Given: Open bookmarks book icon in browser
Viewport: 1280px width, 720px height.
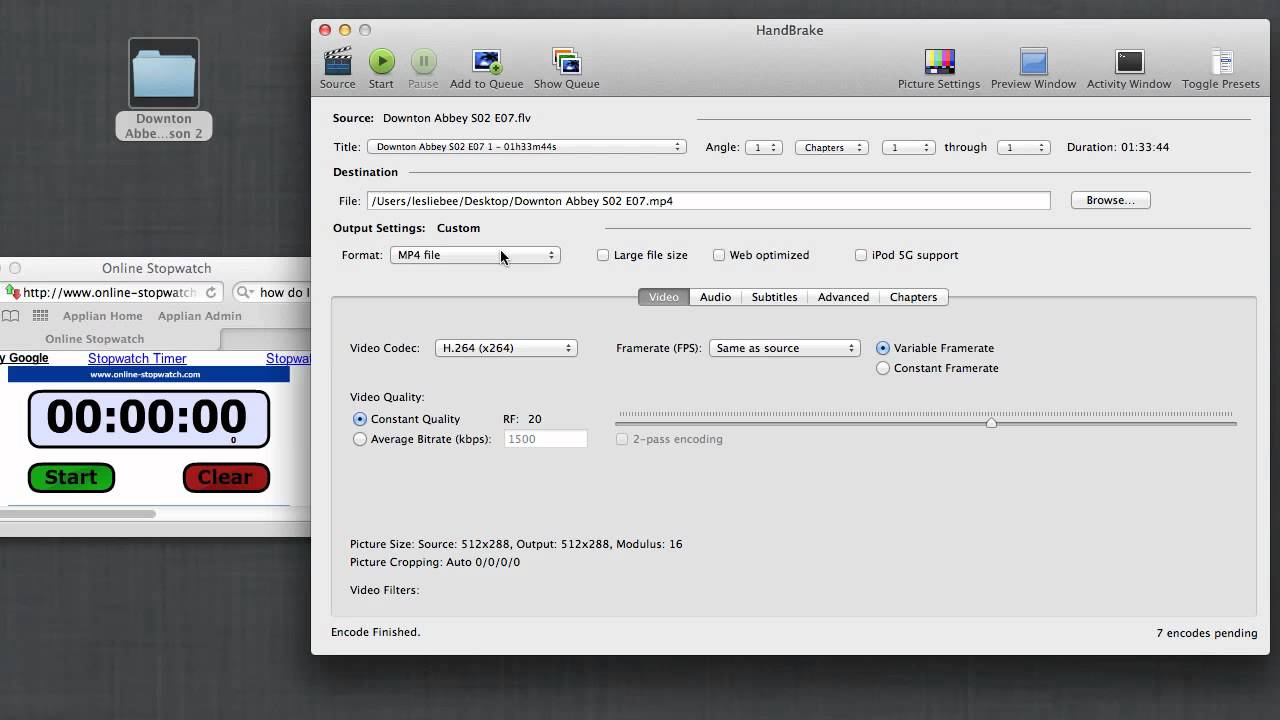Looking at the screenshot, I should pos(10,316).
